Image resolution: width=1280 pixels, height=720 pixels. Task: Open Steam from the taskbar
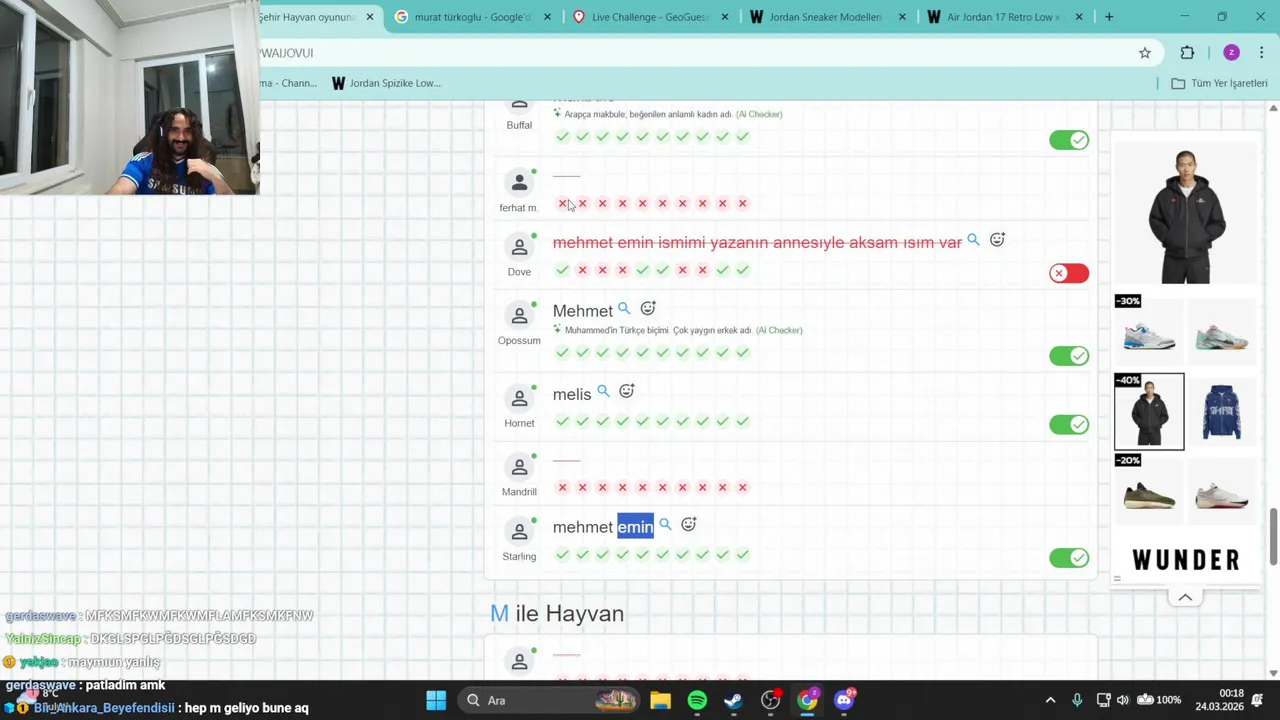(x=734, y=700)
